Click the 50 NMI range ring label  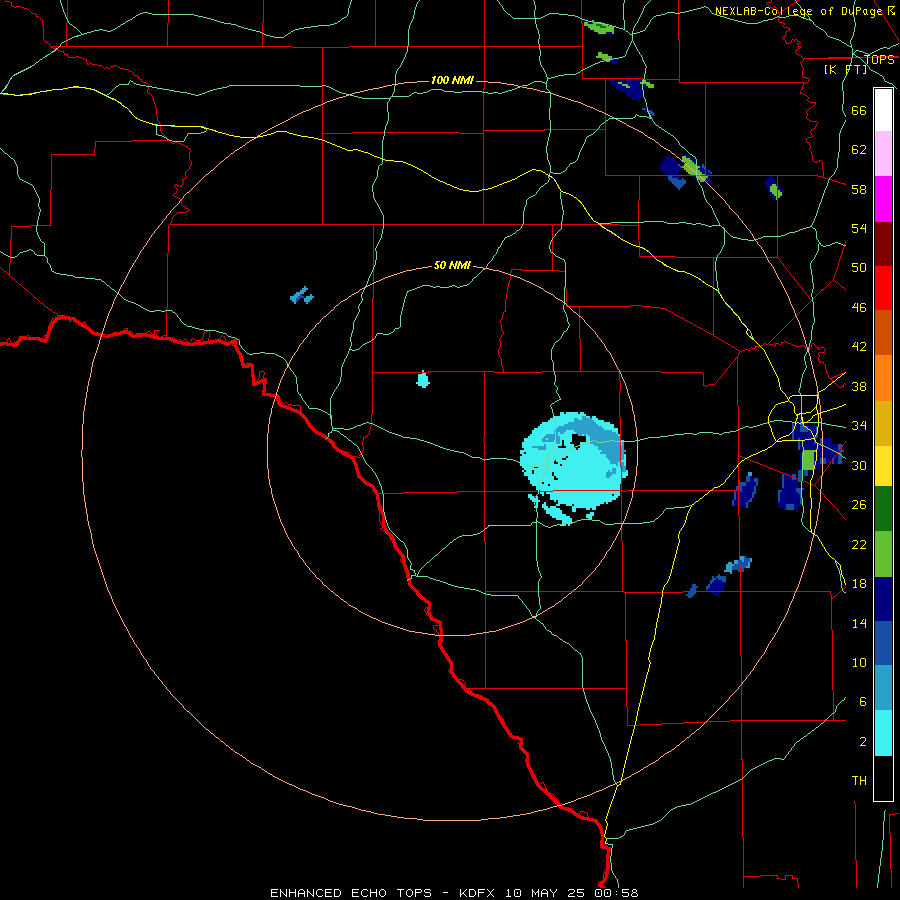coord(452,265)
